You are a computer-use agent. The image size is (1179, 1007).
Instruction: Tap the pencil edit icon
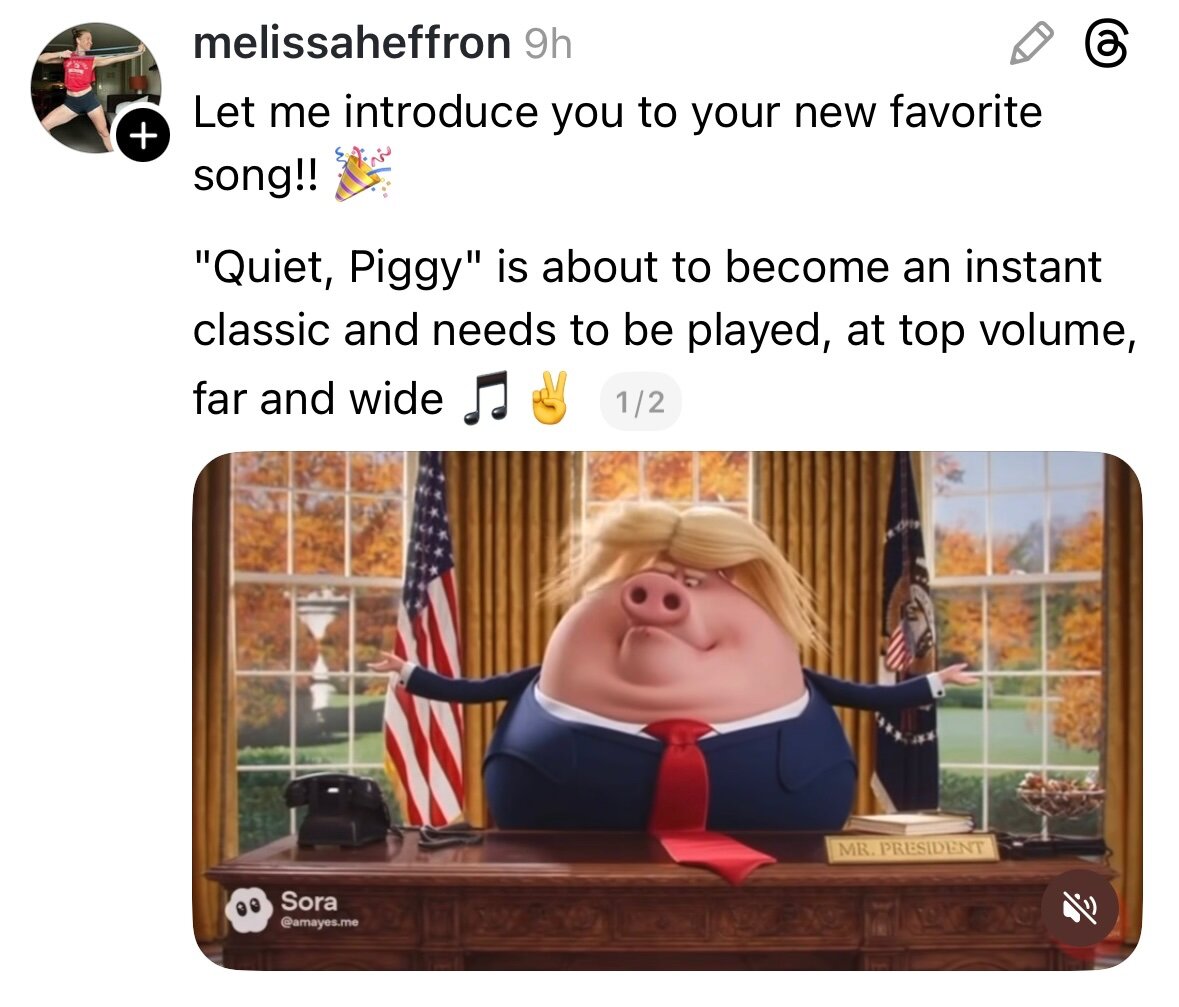coord(1031,44)
